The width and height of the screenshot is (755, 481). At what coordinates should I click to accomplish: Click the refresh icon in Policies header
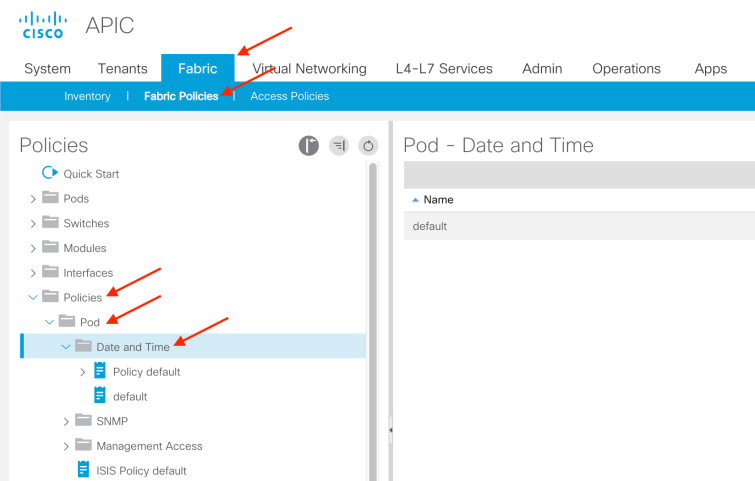tap(369, 146)
